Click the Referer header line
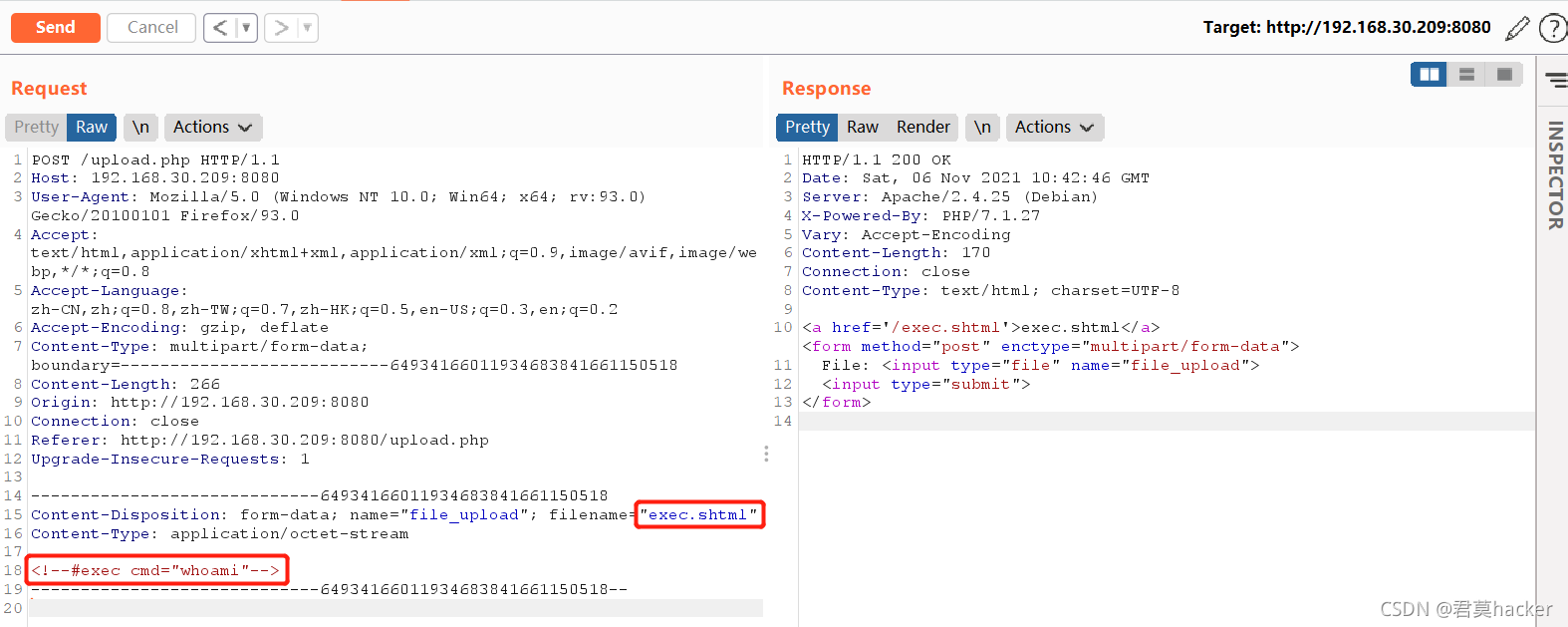The height and width of the screenshot is (627, 1568). tap(260, 441)
